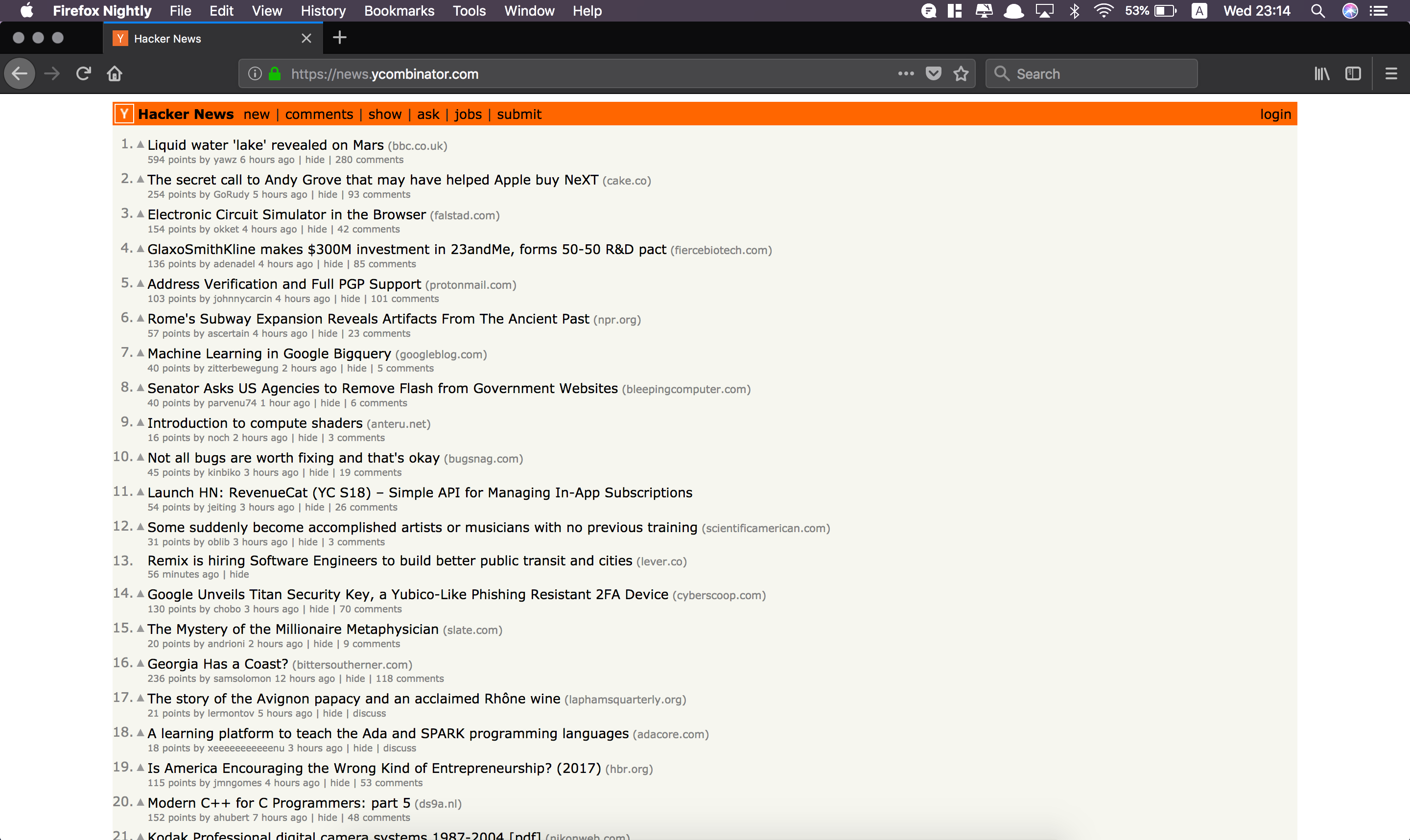Reload the Hacker News page
The image size is (1410, 840).
tap(84, 73)
